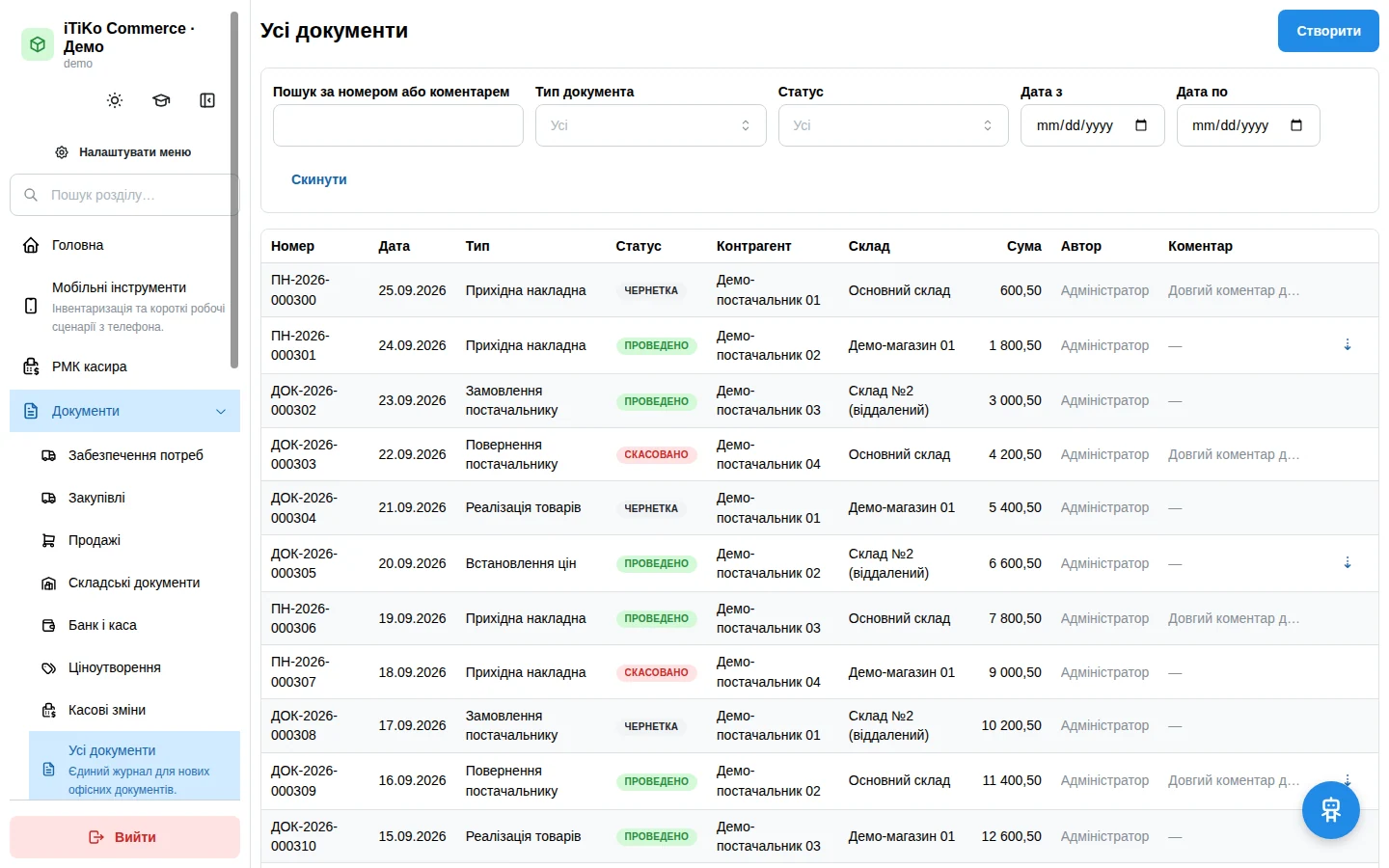Click the Дата column header
The width and height of the screenshot is (1389, 868).
coord(395,246)
